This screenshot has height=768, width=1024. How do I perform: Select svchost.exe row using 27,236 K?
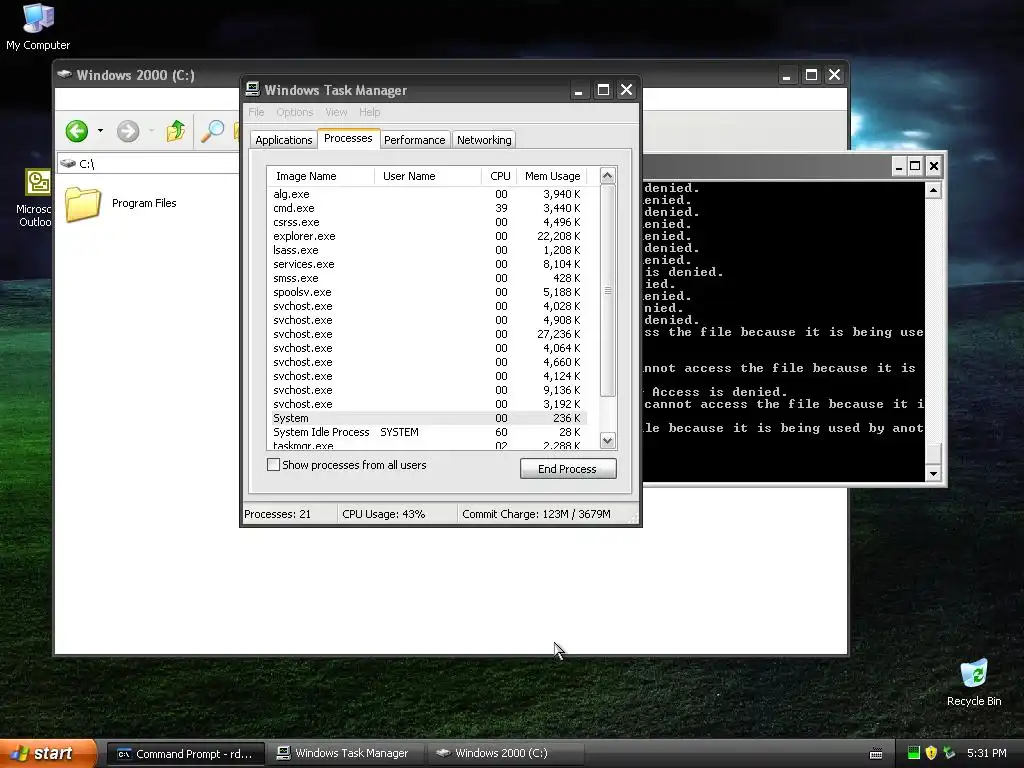(x=428, y=334)
